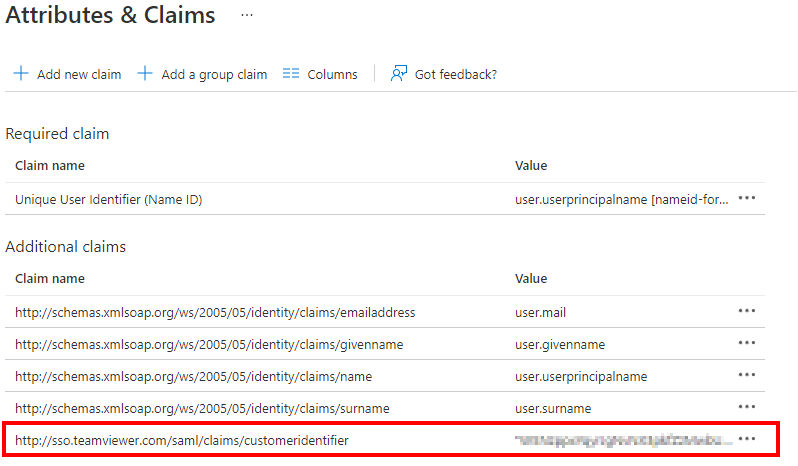Open more options for surname claim
Image resolution: width=798 pixels, height=466 pixels.
(747, 407)
